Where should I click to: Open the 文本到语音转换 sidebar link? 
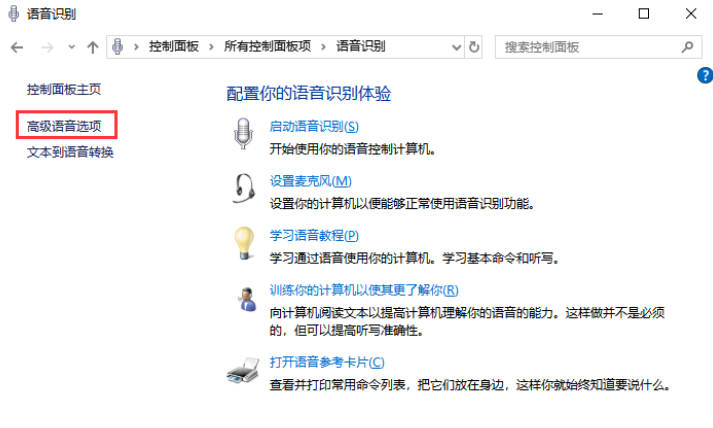click(70, 152)
